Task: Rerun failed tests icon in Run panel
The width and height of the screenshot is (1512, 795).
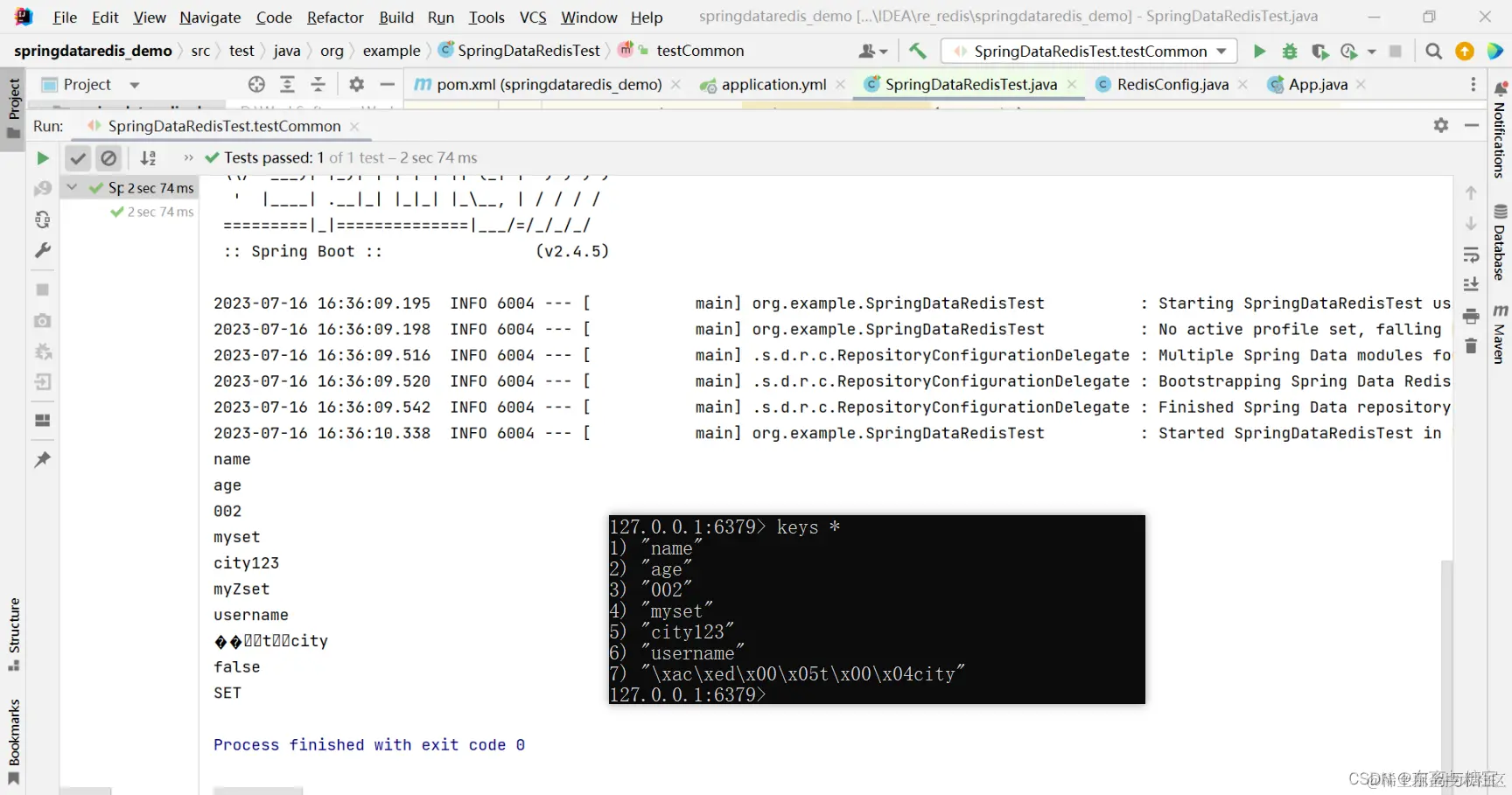Action: click(x=42, y=188)
